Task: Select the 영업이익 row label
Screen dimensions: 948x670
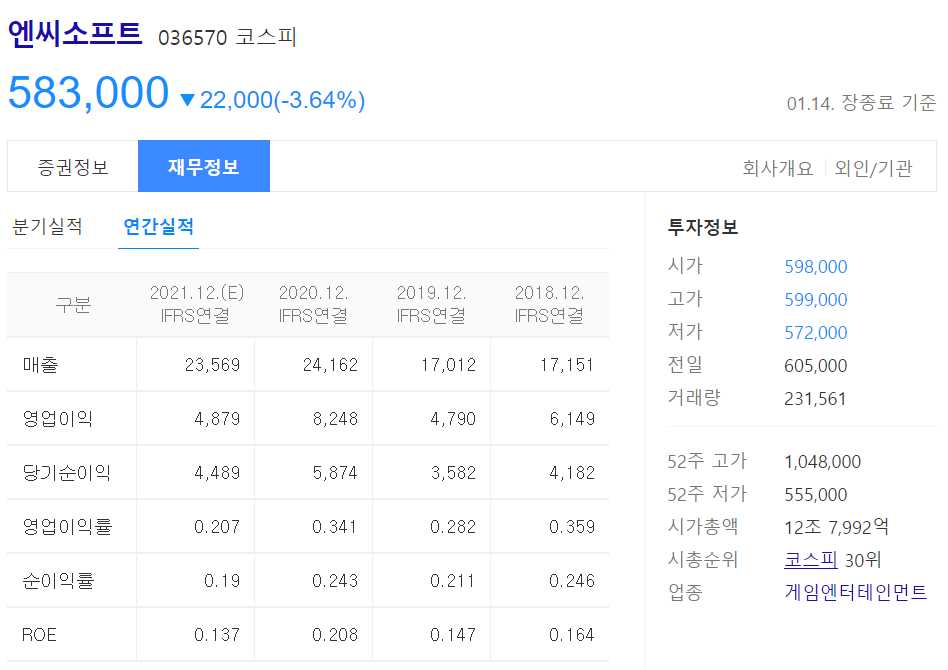Action: (x=56, y=419)
